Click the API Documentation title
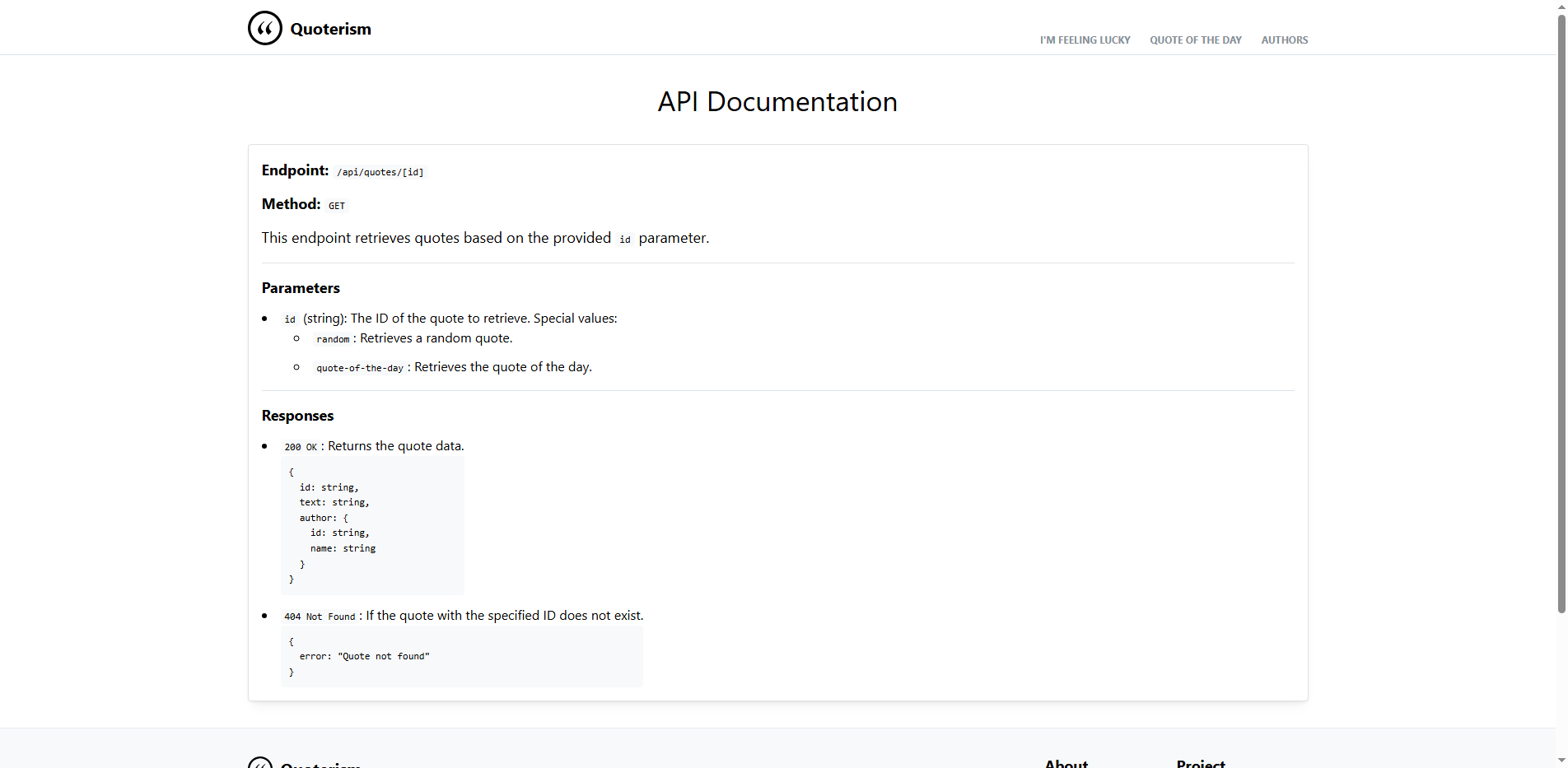The width and height of the screenshot is (1568, 768). point(777,101)
